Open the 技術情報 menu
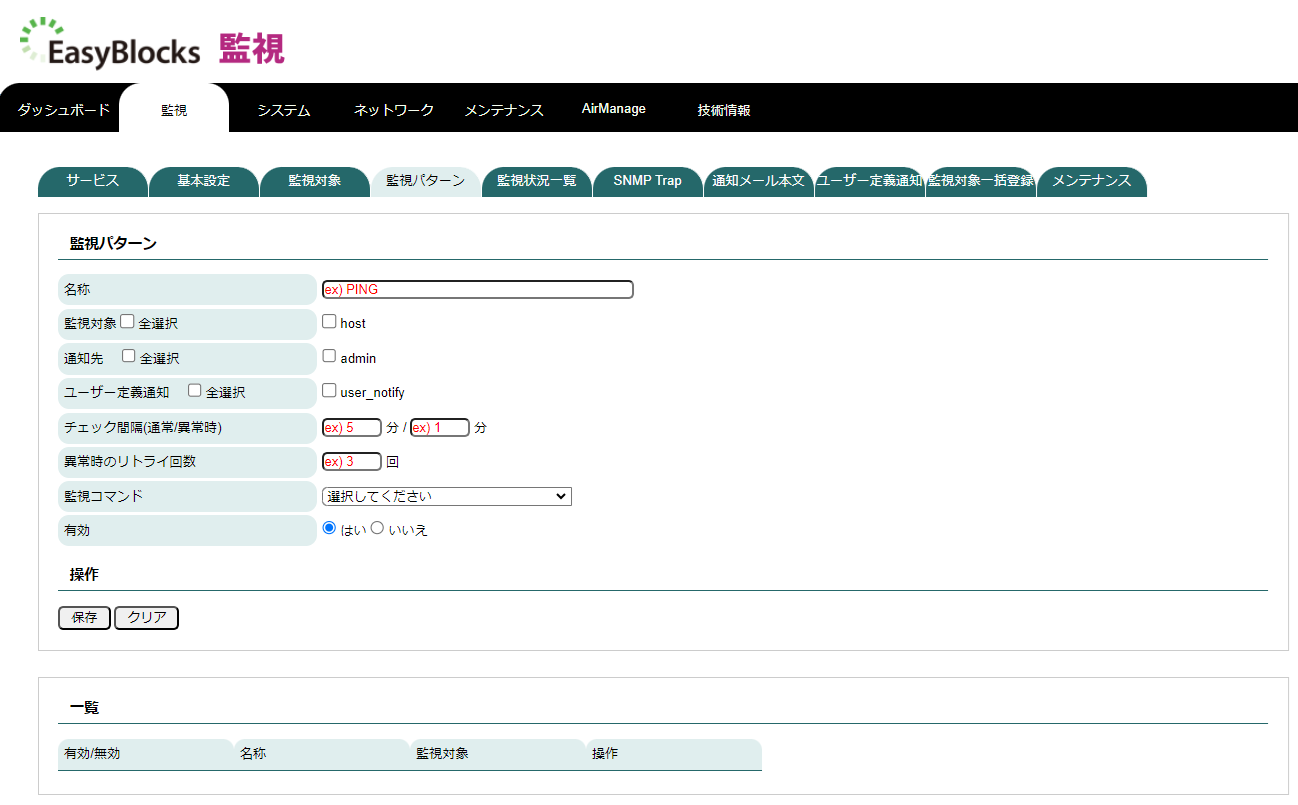 pyautogui.click(x=724, y=110)
